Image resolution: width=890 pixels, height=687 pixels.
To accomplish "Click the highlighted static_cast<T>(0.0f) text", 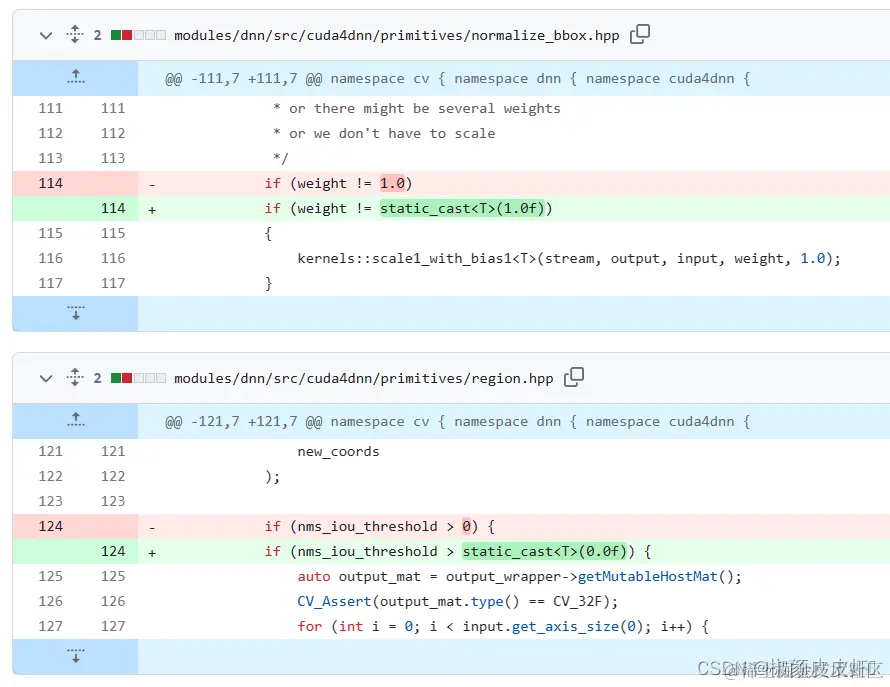I will tap(544, 551).
